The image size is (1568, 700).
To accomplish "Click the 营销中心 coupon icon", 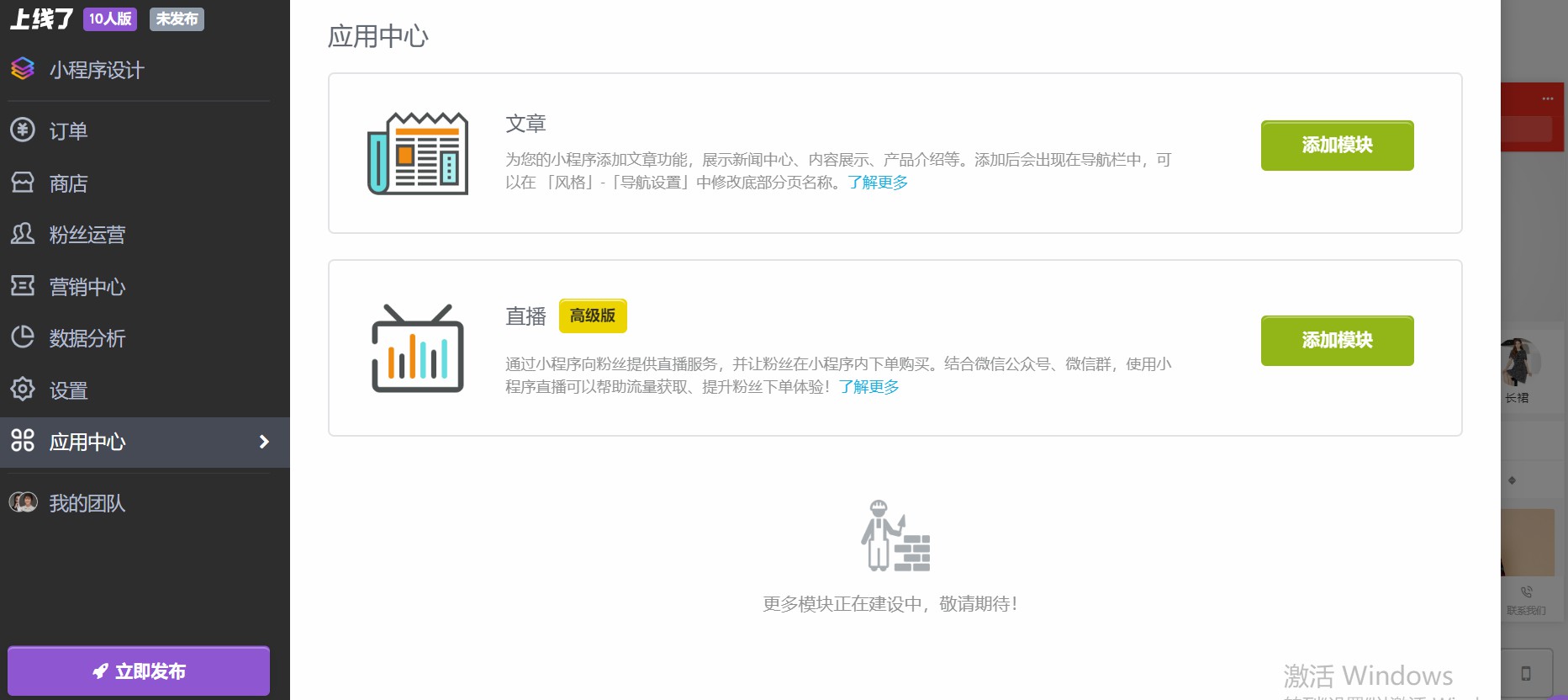I will tap(23, 286).
